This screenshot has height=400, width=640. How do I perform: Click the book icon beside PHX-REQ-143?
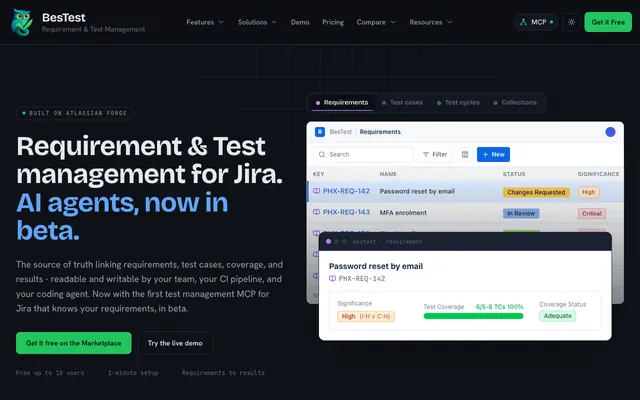tap(316, 212)
